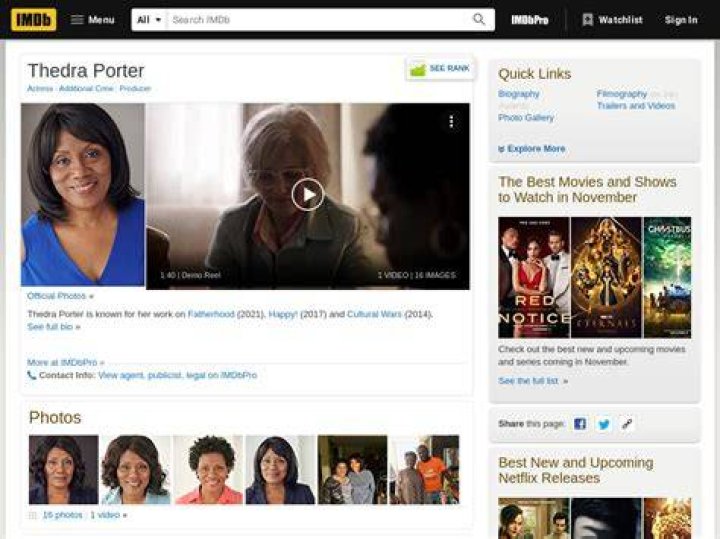Open Trailers and Videos quick link
Viewport: 720px width, 539px height.
(636, 106)
